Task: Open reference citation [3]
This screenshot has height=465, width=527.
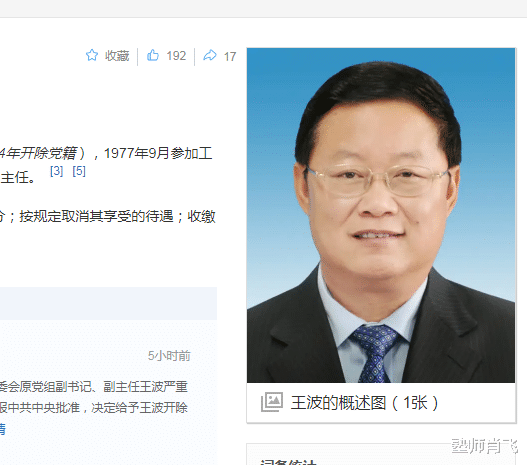Action: (56, 171)
